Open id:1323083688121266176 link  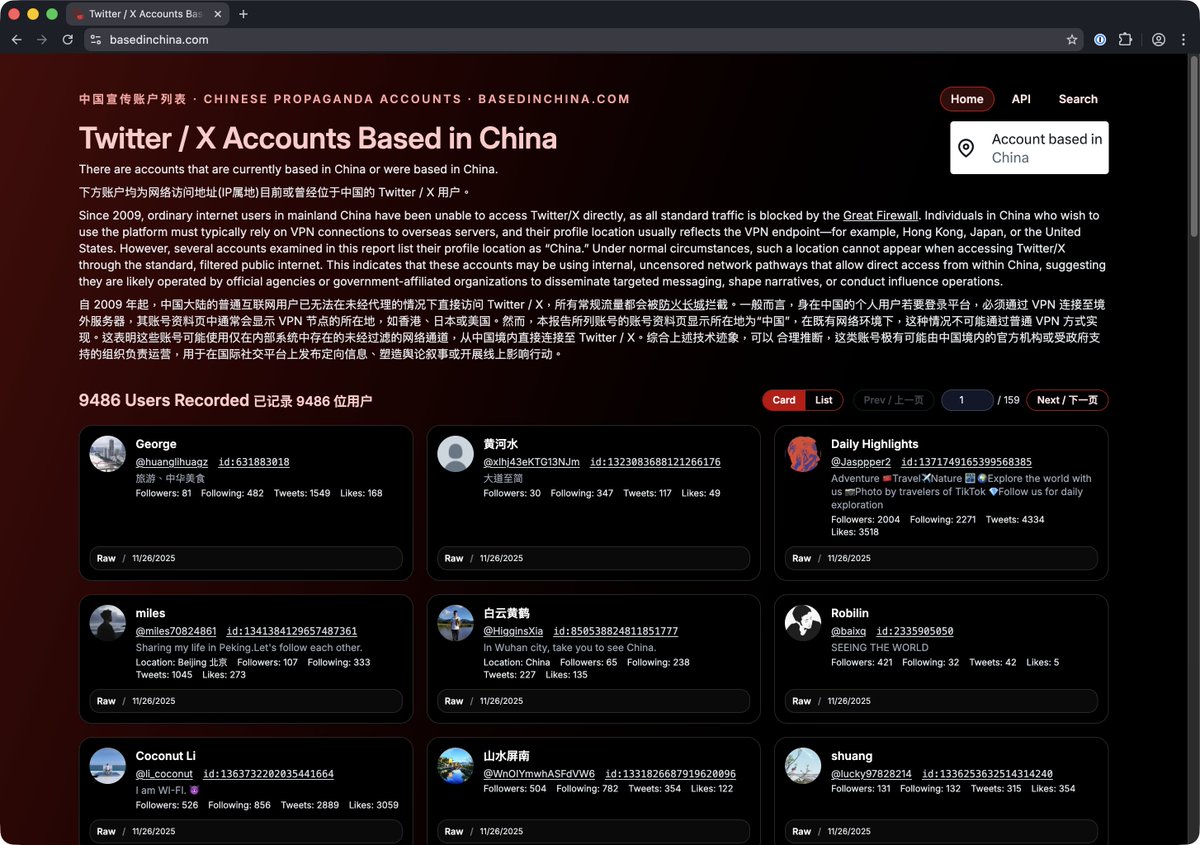655,462
